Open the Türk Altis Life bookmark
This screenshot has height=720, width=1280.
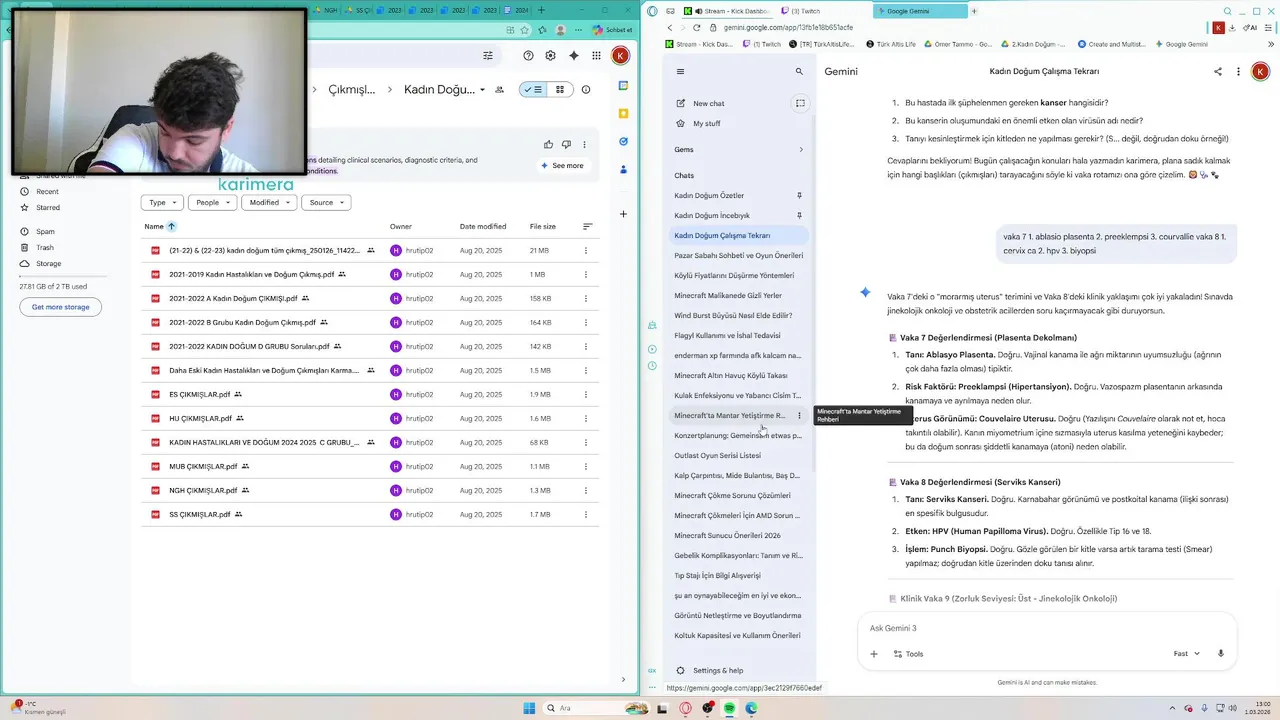pos(889,44)
